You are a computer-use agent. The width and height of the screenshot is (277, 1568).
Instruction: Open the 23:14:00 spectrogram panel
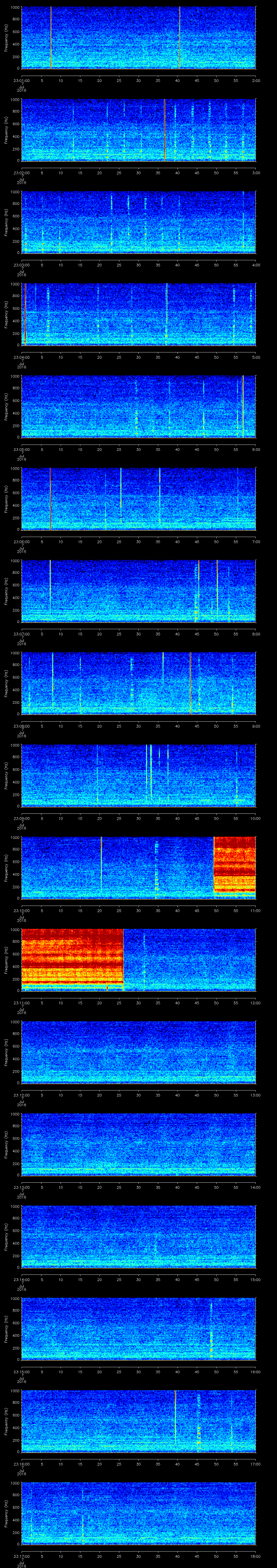pyautogui.click(x=138, y=1237)
